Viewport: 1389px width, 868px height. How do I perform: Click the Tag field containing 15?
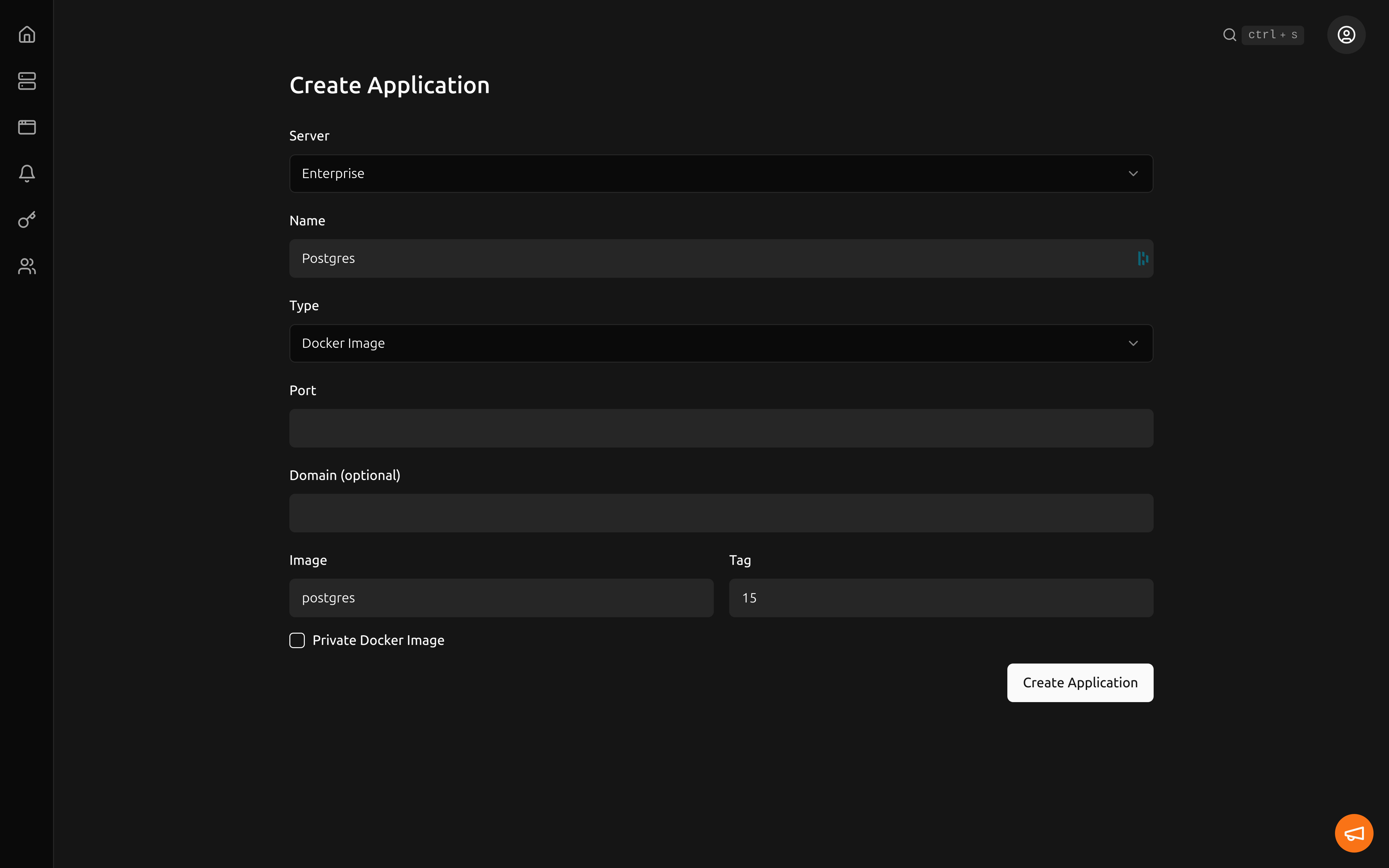[941, 598]
